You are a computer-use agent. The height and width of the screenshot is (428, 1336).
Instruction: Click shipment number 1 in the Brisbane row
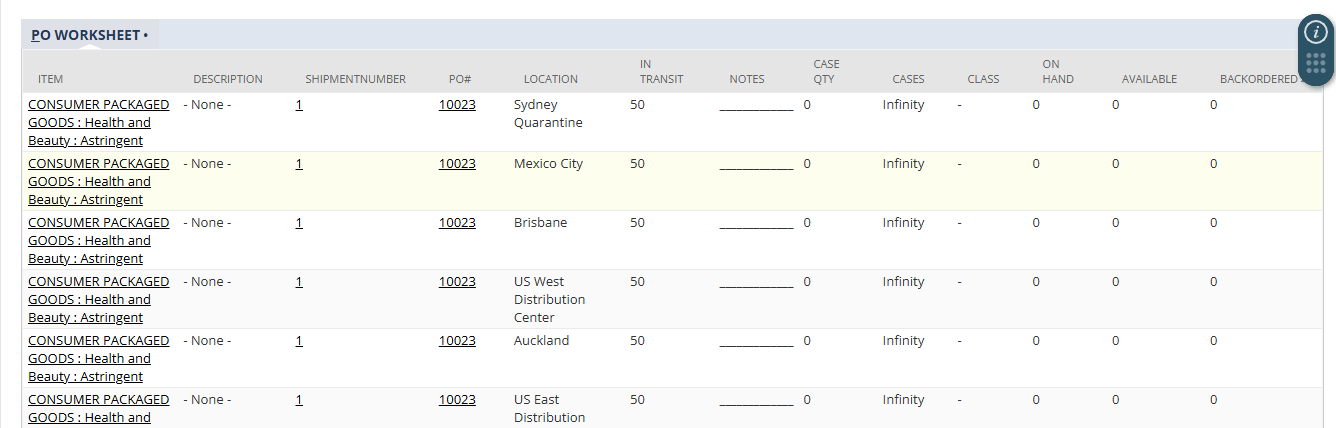coord(299,223)
